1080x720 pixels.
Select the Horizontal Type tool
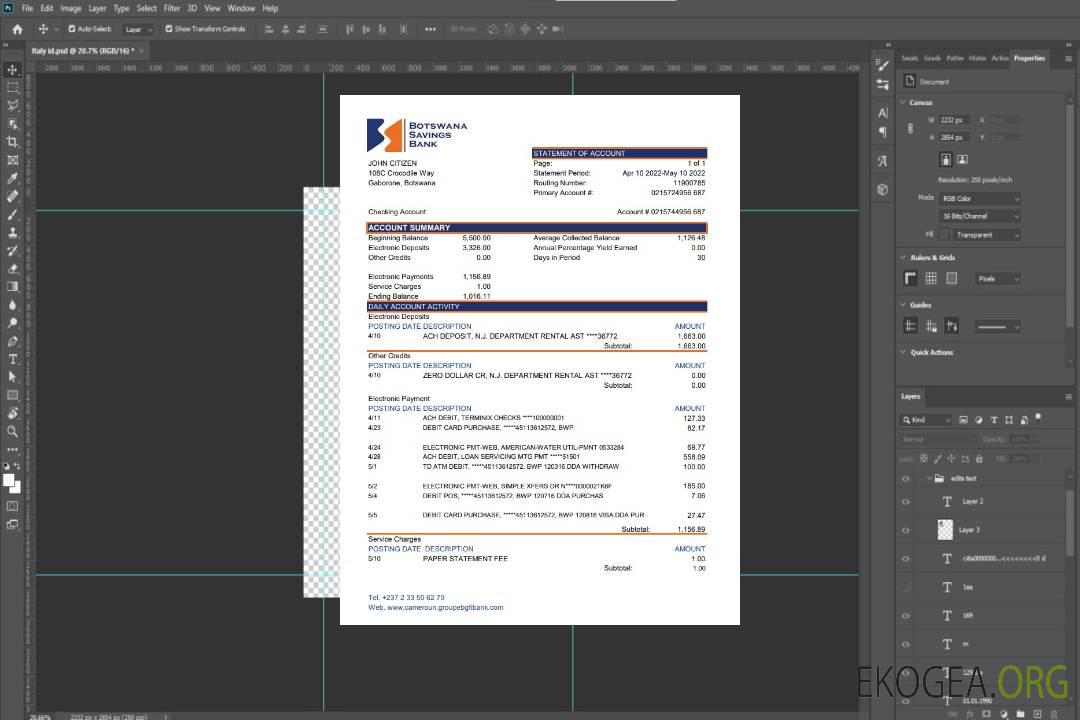[x=13, y=359]
